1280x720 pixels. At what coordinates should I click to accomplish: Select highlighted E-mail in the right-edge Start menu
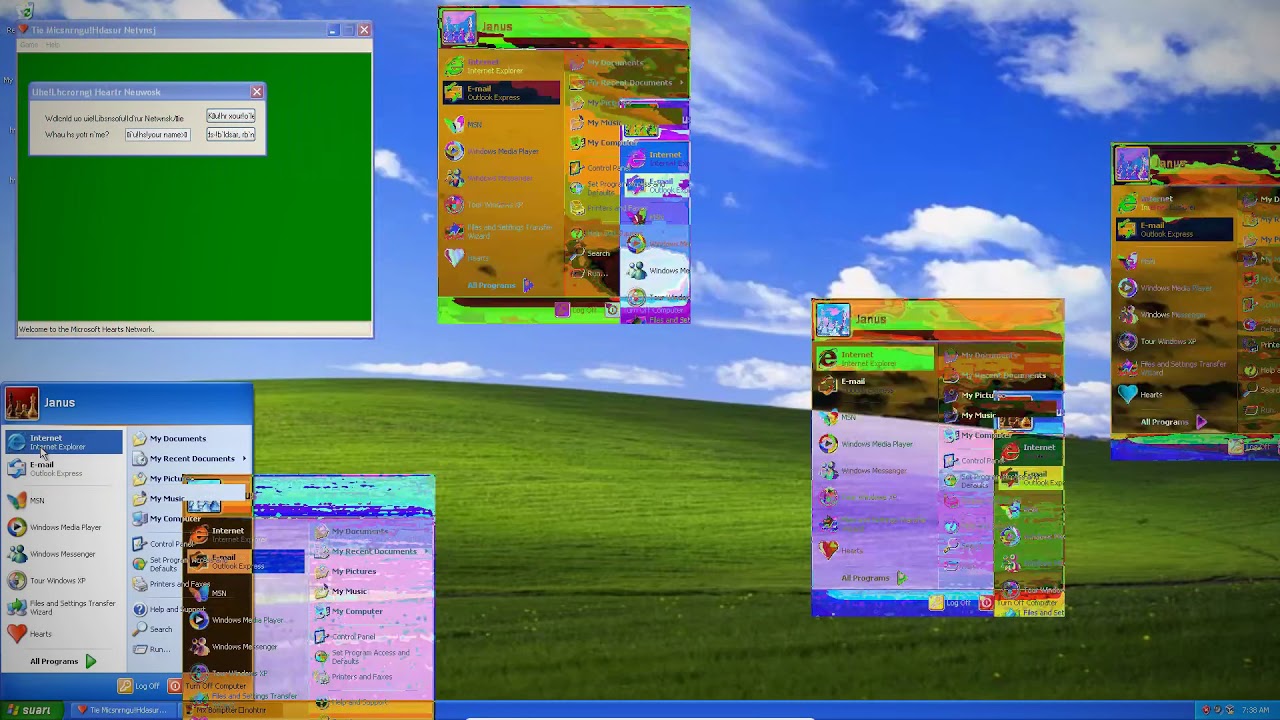click(x=1174, y=229)
